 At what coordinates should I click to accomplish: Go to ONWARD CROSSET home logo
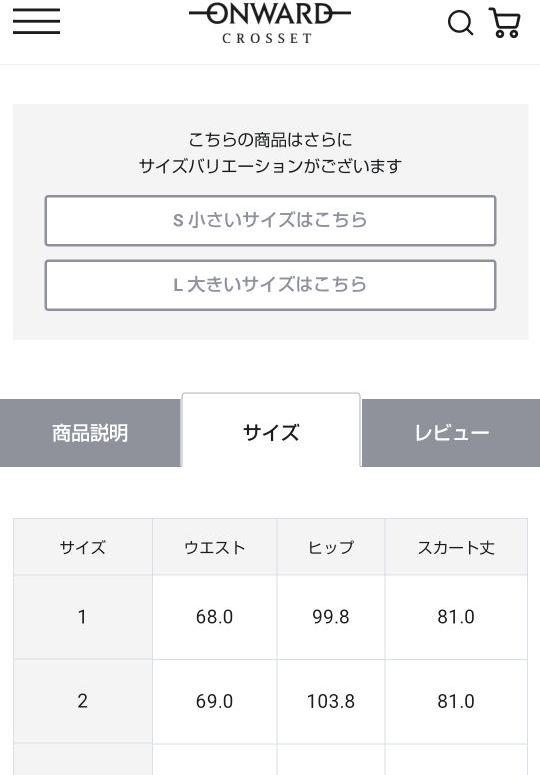[270, 24]
